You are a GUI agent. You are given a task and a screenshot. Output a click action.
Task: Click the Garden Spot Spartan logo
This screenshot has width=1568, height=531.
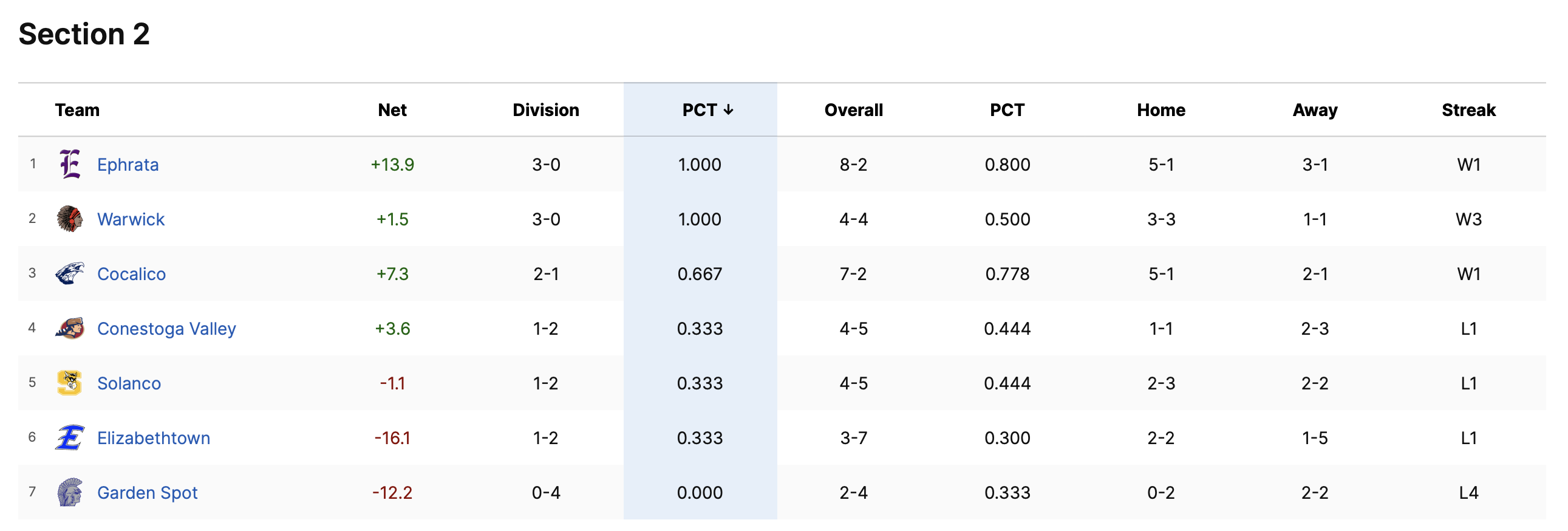point(70,492)
